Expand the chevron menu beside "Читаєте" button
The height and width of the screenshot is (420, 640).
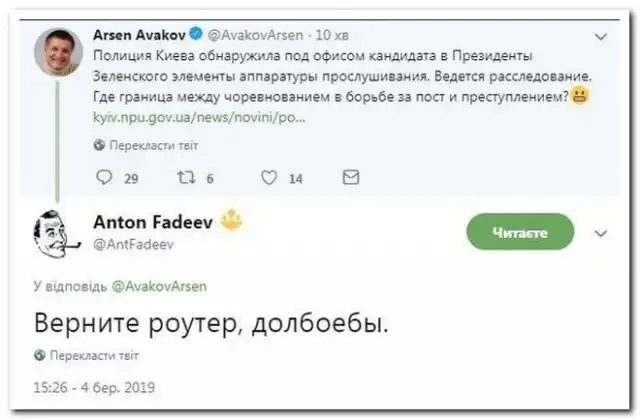click(601, 233)
